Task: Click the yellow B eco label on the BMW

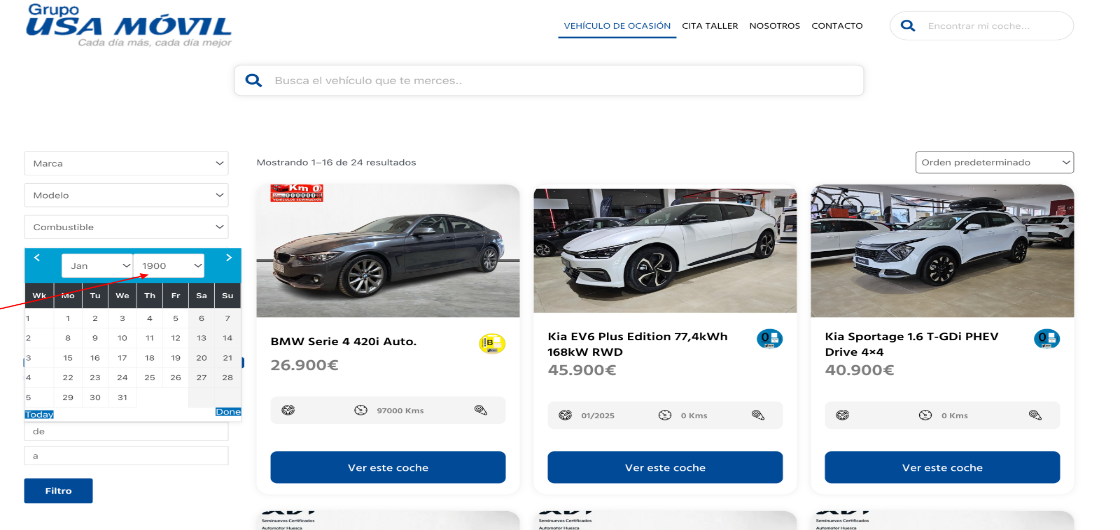Action: (492, 344)
